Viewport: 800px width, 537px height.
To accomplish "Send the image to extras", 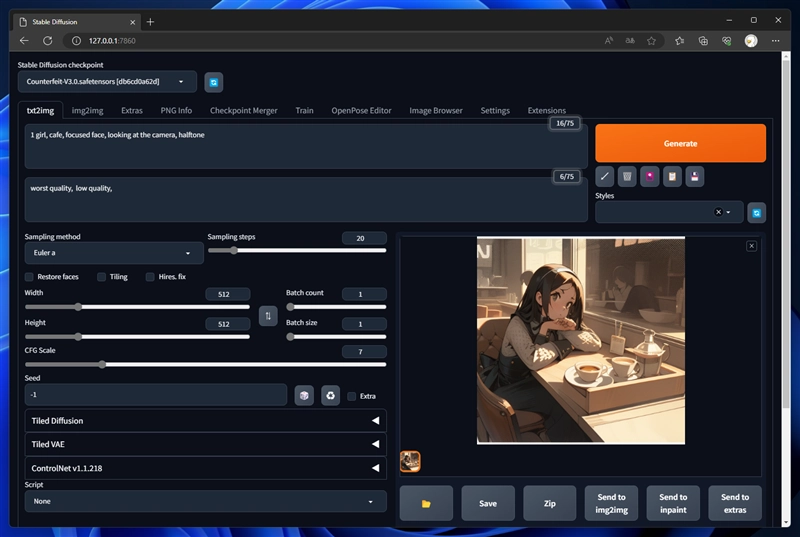I will pyautogui.click(x=735, y=503).
